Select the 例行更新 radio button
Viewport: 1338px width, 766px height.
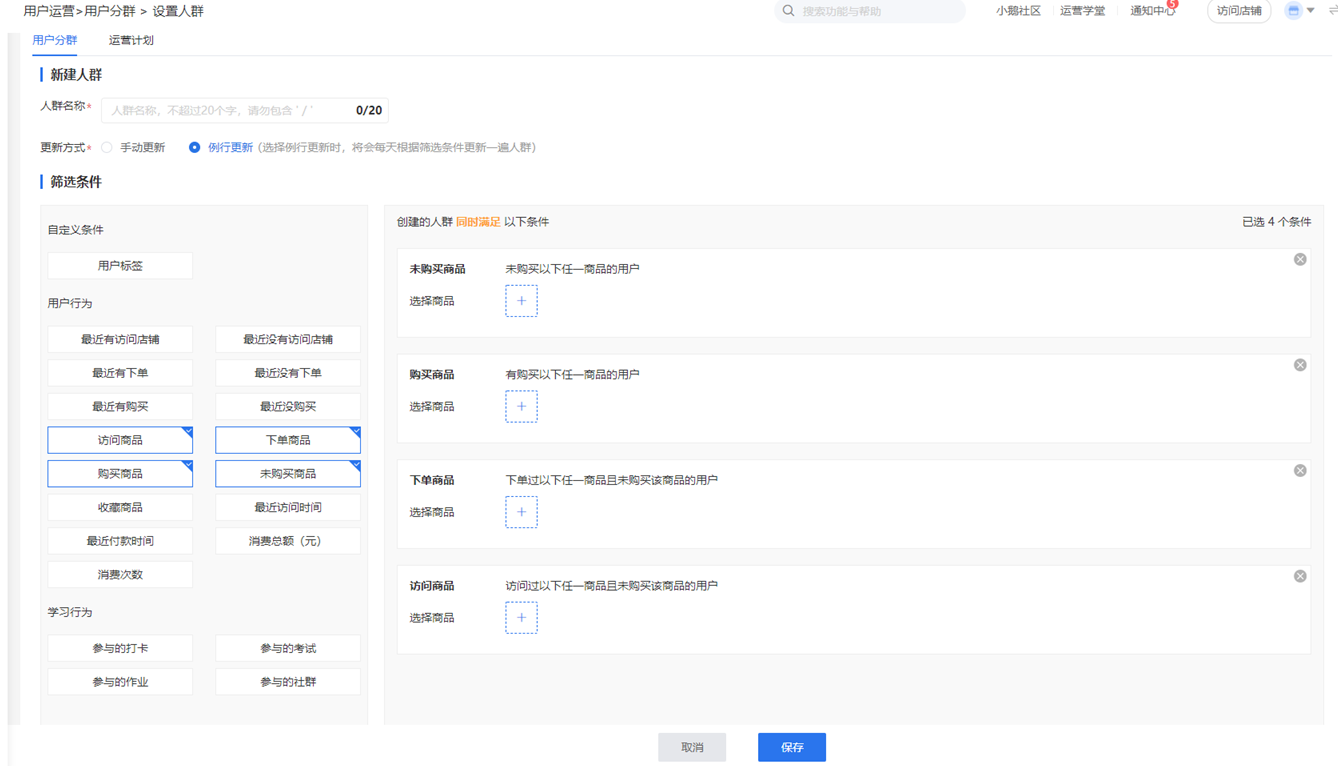(195, 147)
